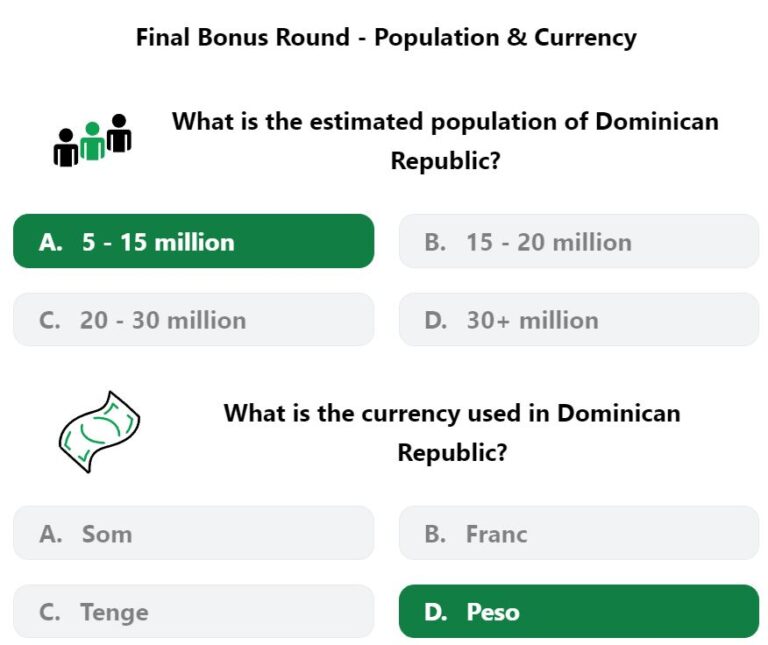Click the three-people population icon
This screenshot has width=768, height=645.
tap(92, 141)
